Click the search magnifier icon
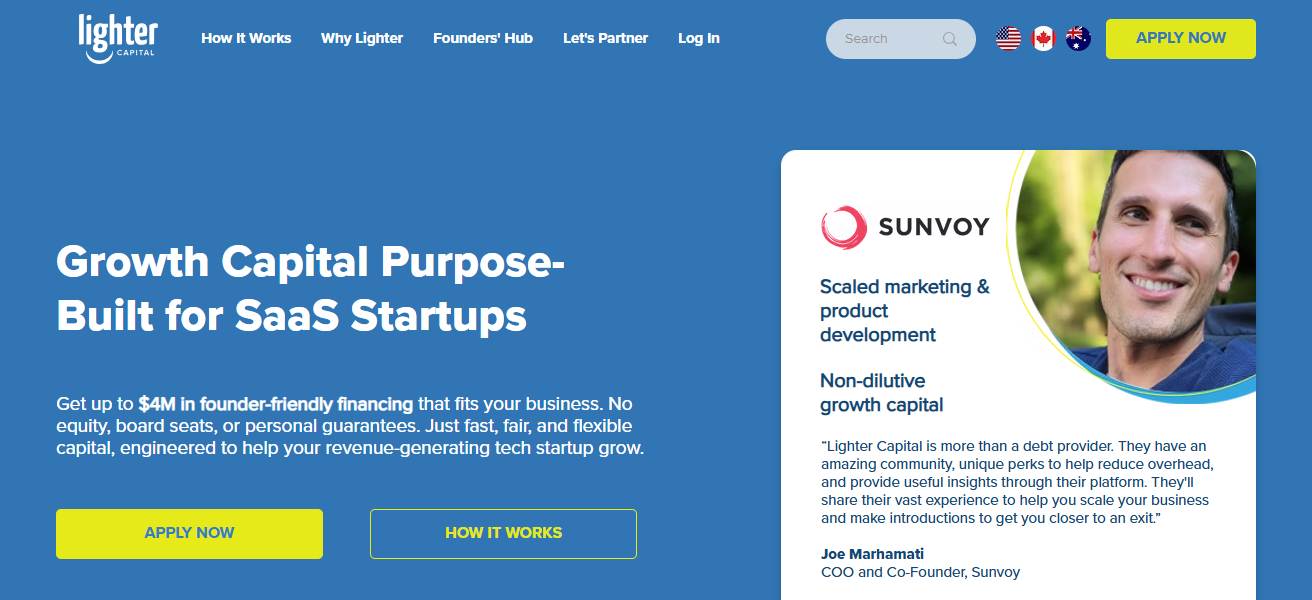This screenshot has height=600, width=1312. pos(949,39)
